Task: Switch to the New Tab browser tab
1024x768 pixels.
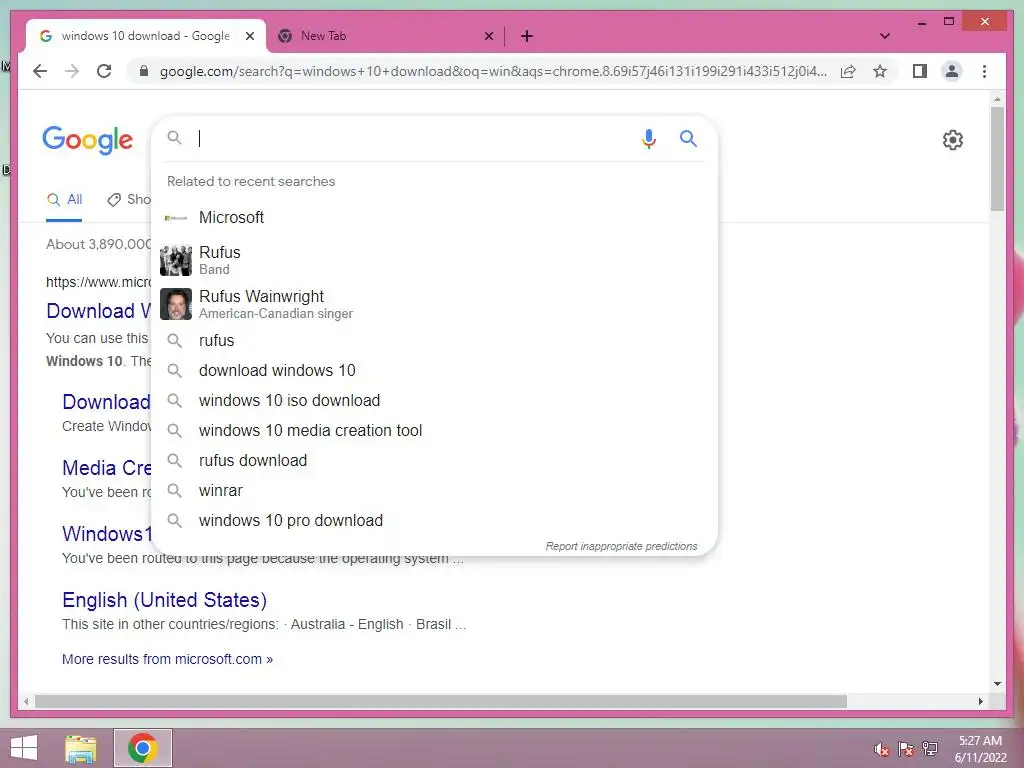Action: 387,36
